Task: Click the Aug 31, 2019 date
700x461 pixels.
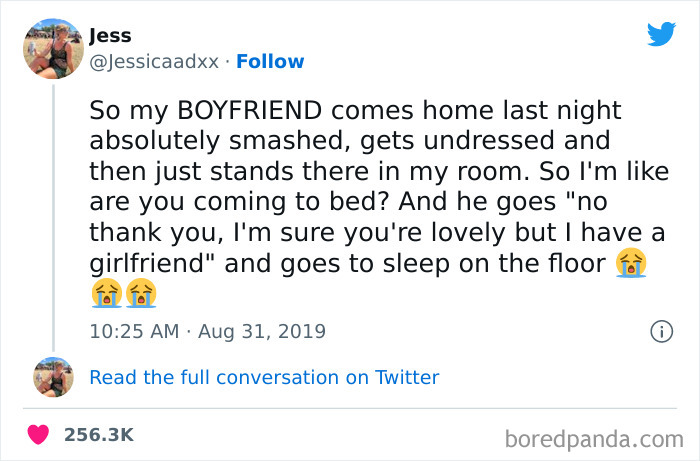Action: (x=262, y=331)
